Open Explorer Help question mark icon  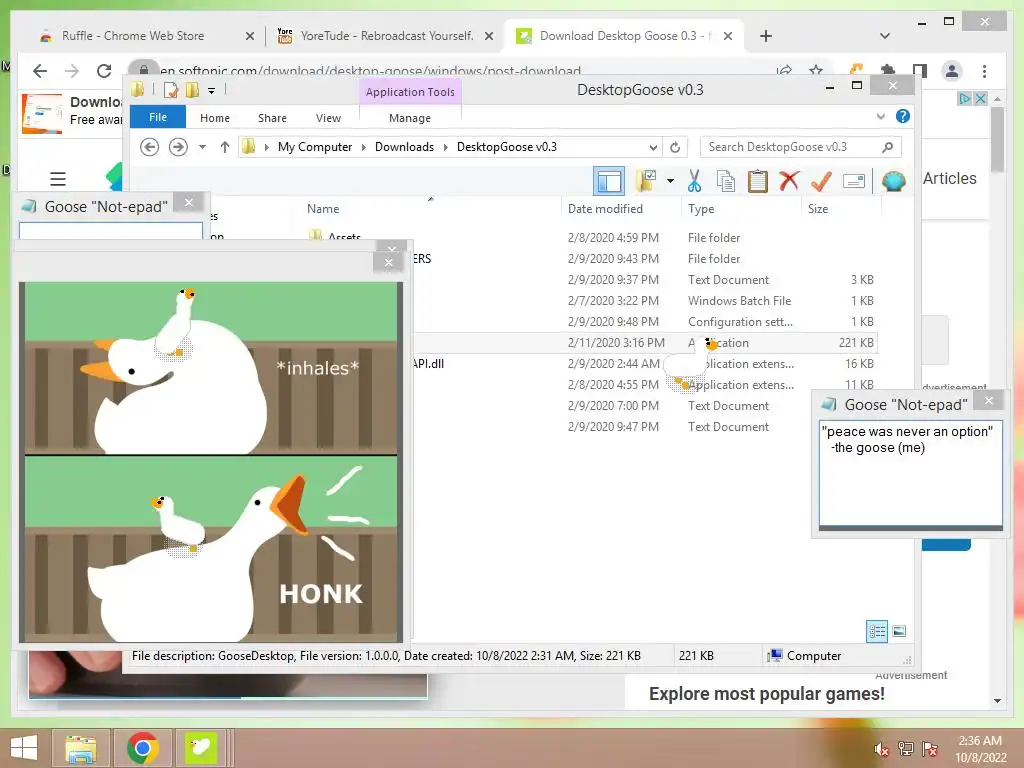coord(903,116)
